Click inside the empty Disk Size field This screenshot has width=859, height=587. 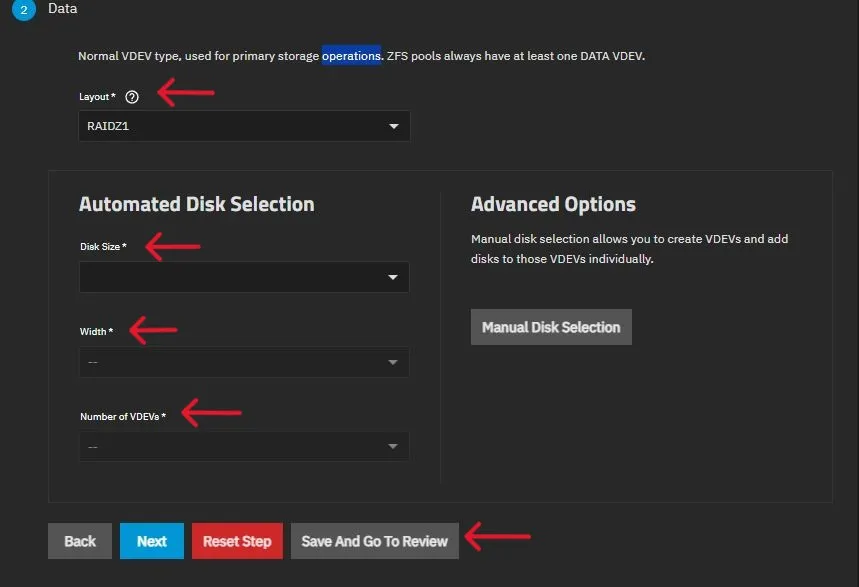click(x=200, y=277)
